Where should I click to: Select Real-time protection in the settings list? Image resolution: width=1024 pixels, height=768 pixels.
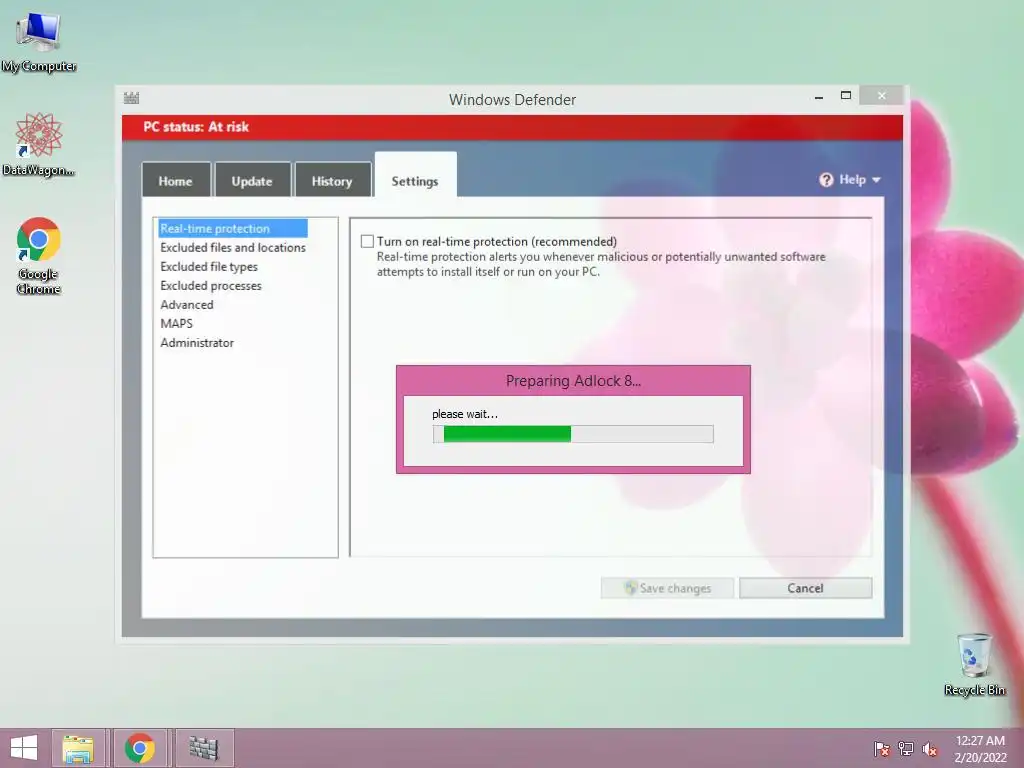click(x=233, y=229)
